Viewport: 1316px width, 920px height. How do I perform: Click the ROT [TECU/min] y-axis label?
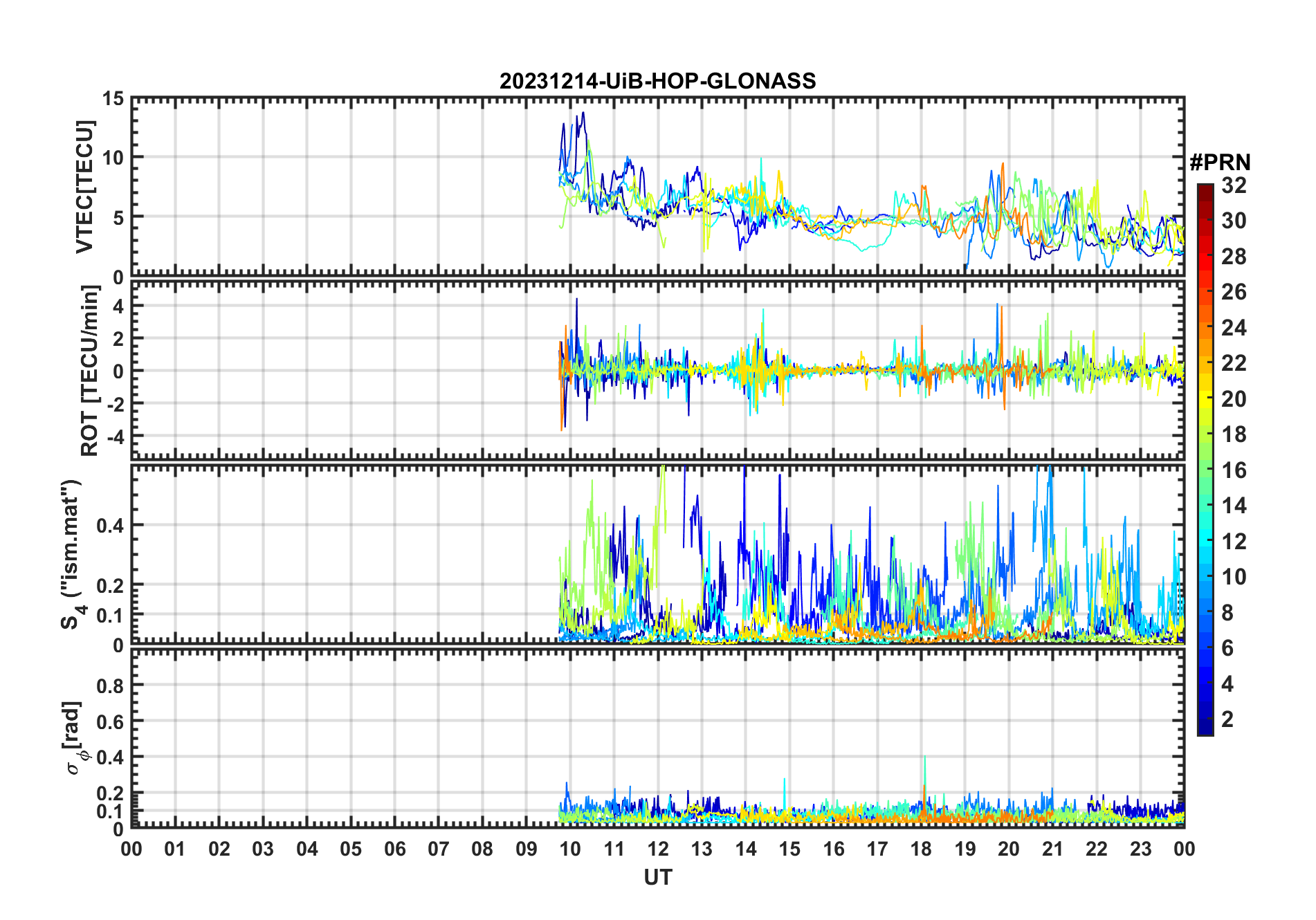pos(89,371)
